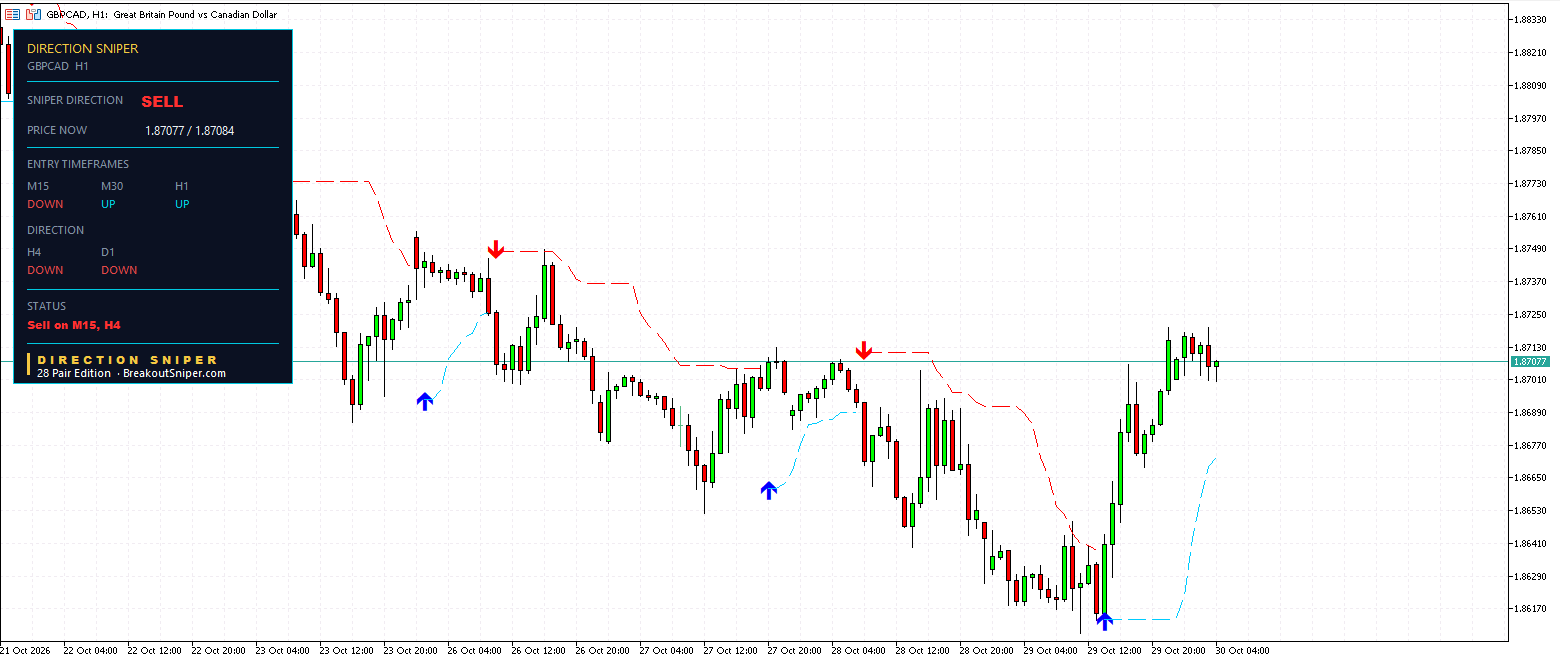Click the 21 Oct 2026 date label
The width and height of the screenshot is (1560, 662).
pos(27,650)
